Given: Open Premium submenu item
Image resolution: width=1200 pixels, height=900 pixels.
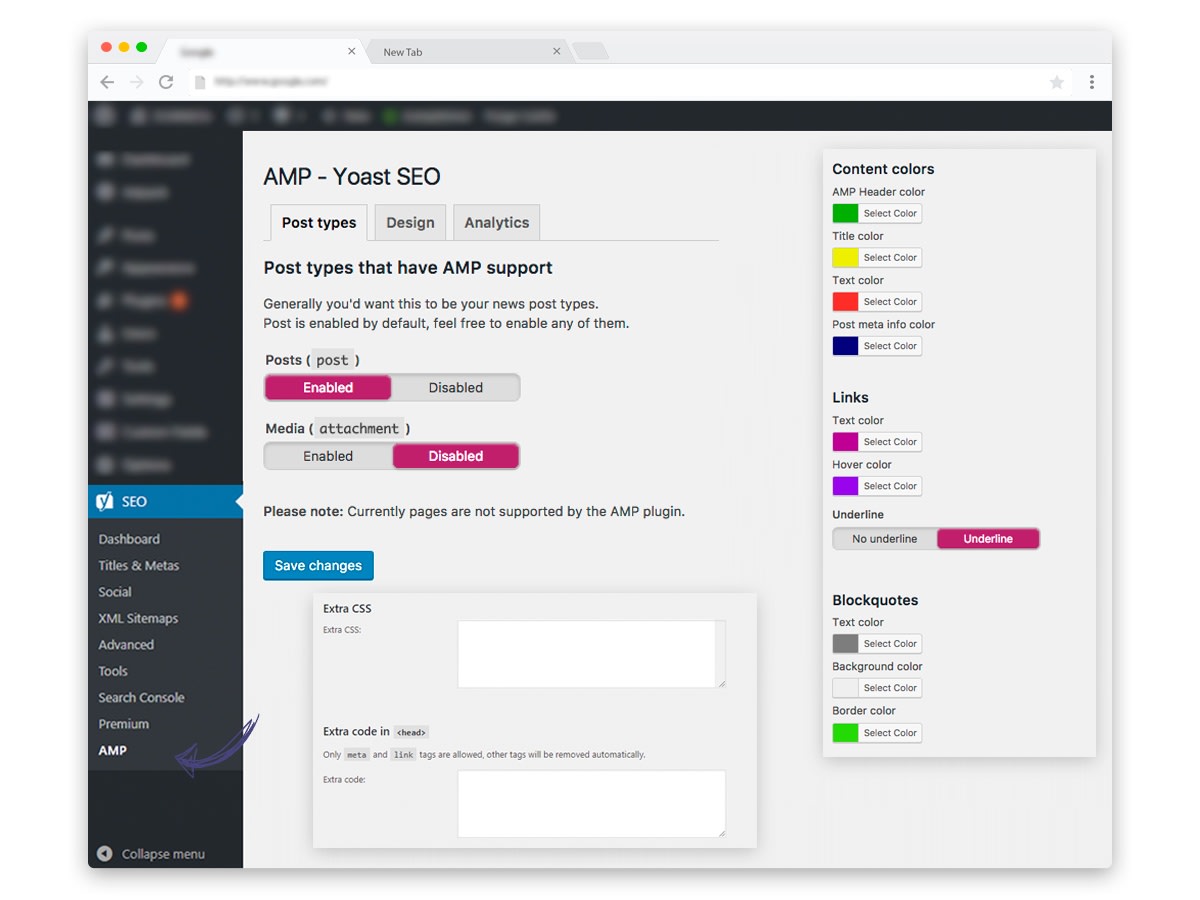Looking at the screenshot, I should [124, 724].
